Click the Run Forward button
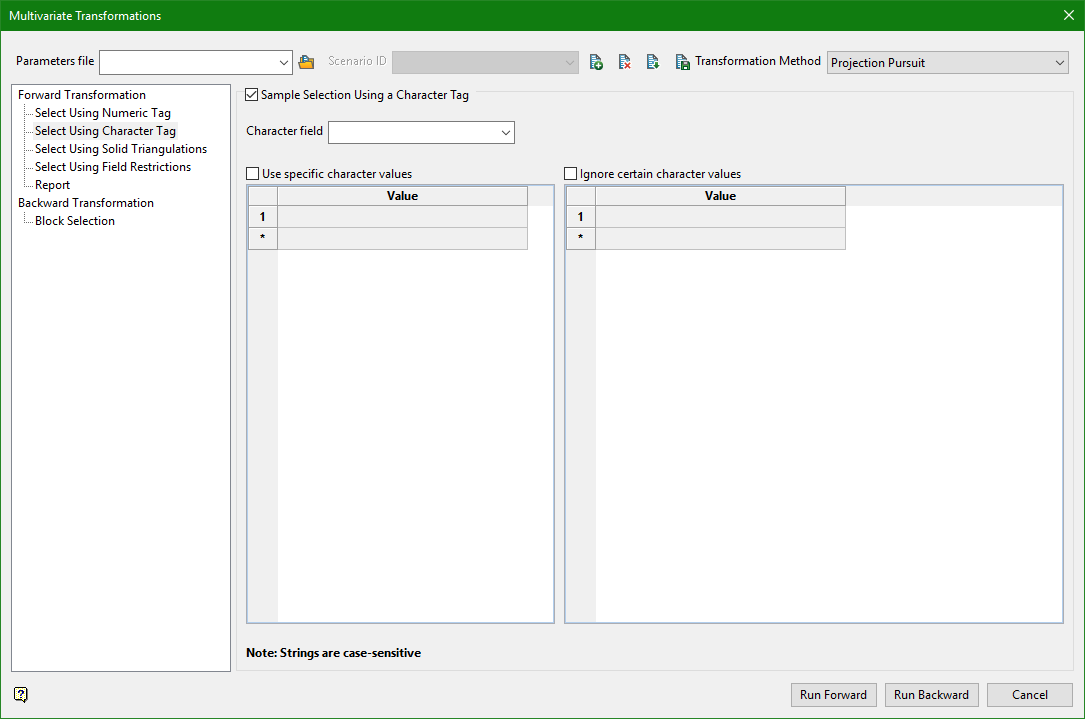This screenshot has width=1085, height=719. [x=833, y=695]
